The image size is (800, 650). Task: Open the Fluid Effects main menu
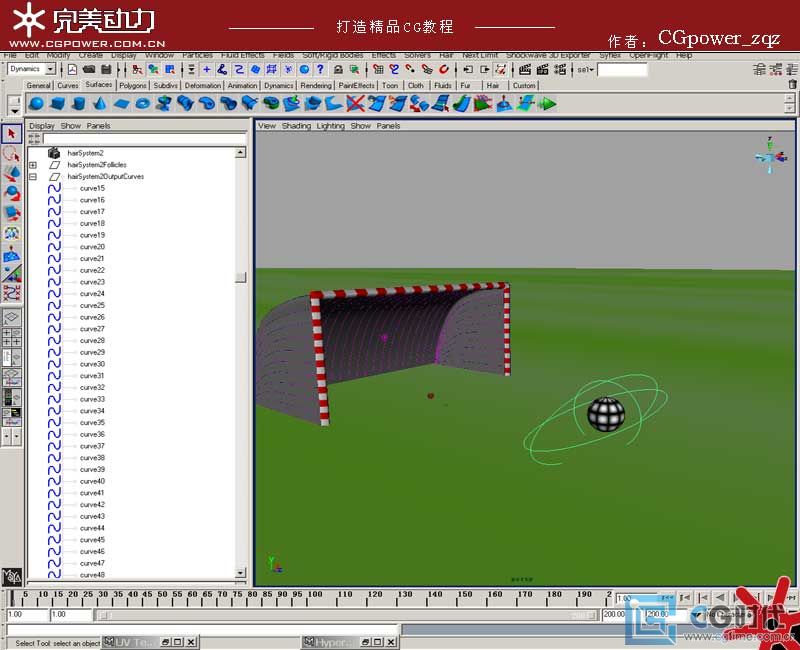point(242,55)
